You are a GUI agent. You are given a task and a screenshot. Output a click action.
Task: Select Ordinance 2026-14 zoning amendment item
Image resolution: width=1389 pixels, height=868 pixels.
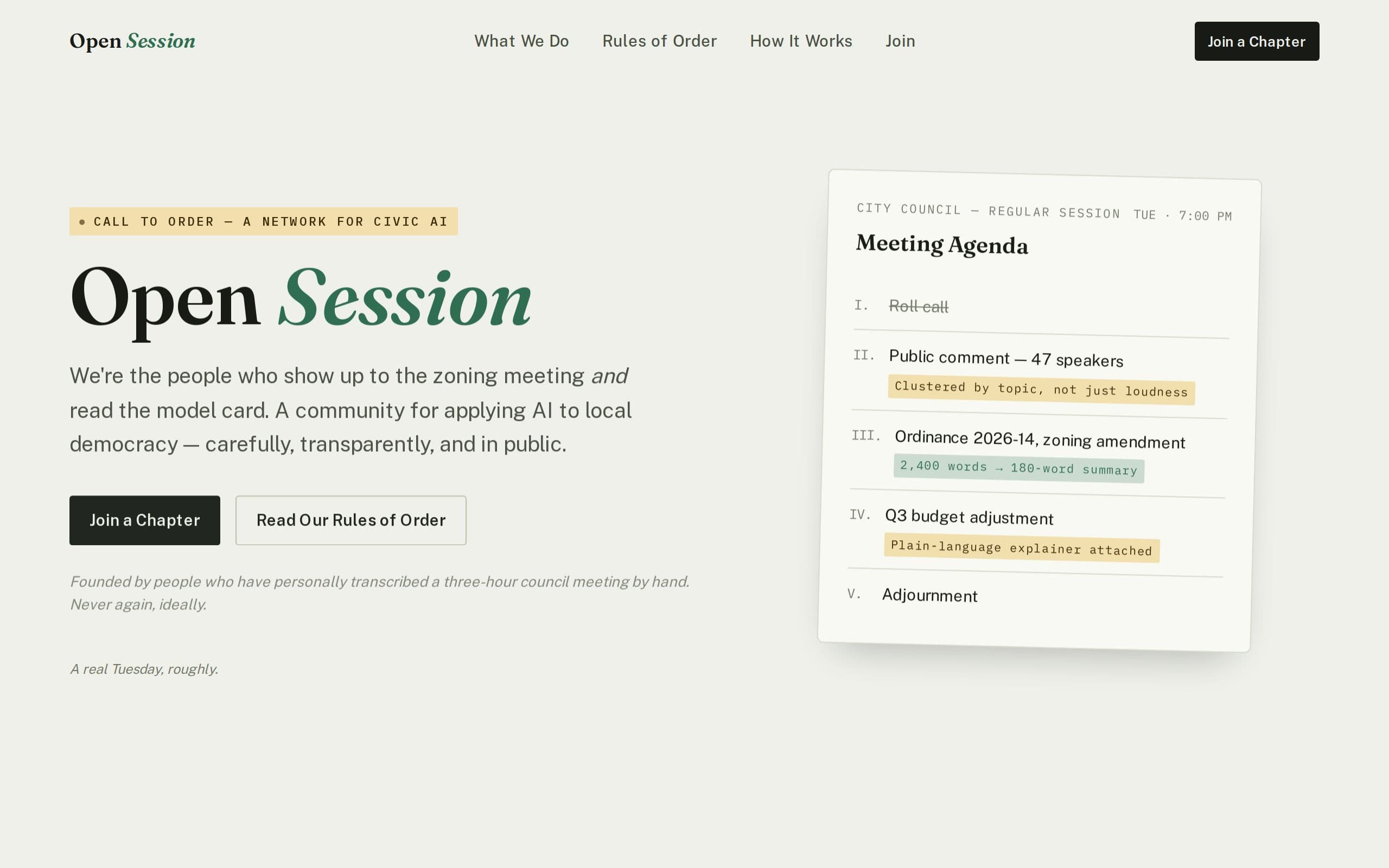coord(1040,439)
